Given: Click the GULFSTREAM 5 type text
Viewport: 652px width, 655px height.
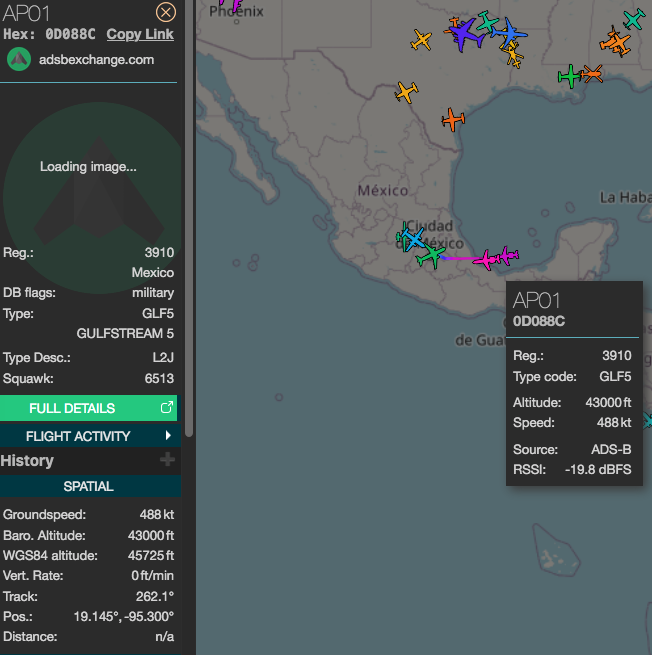Looking at the screenshot, I should pyautogui.click(x=125, y=333).
